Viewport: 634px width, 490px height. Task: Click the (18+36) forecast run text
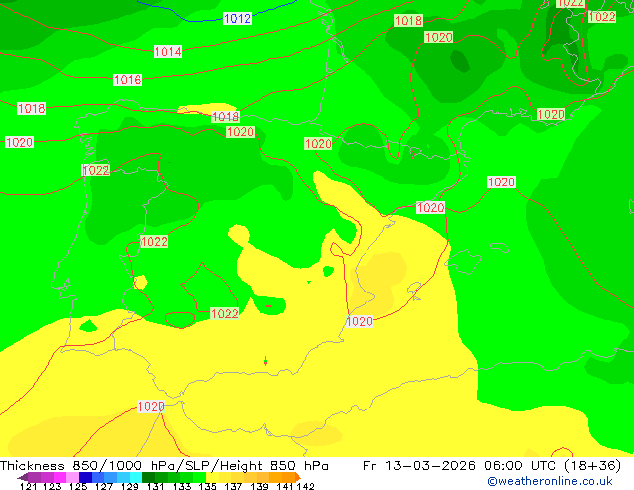pos(592,466)
